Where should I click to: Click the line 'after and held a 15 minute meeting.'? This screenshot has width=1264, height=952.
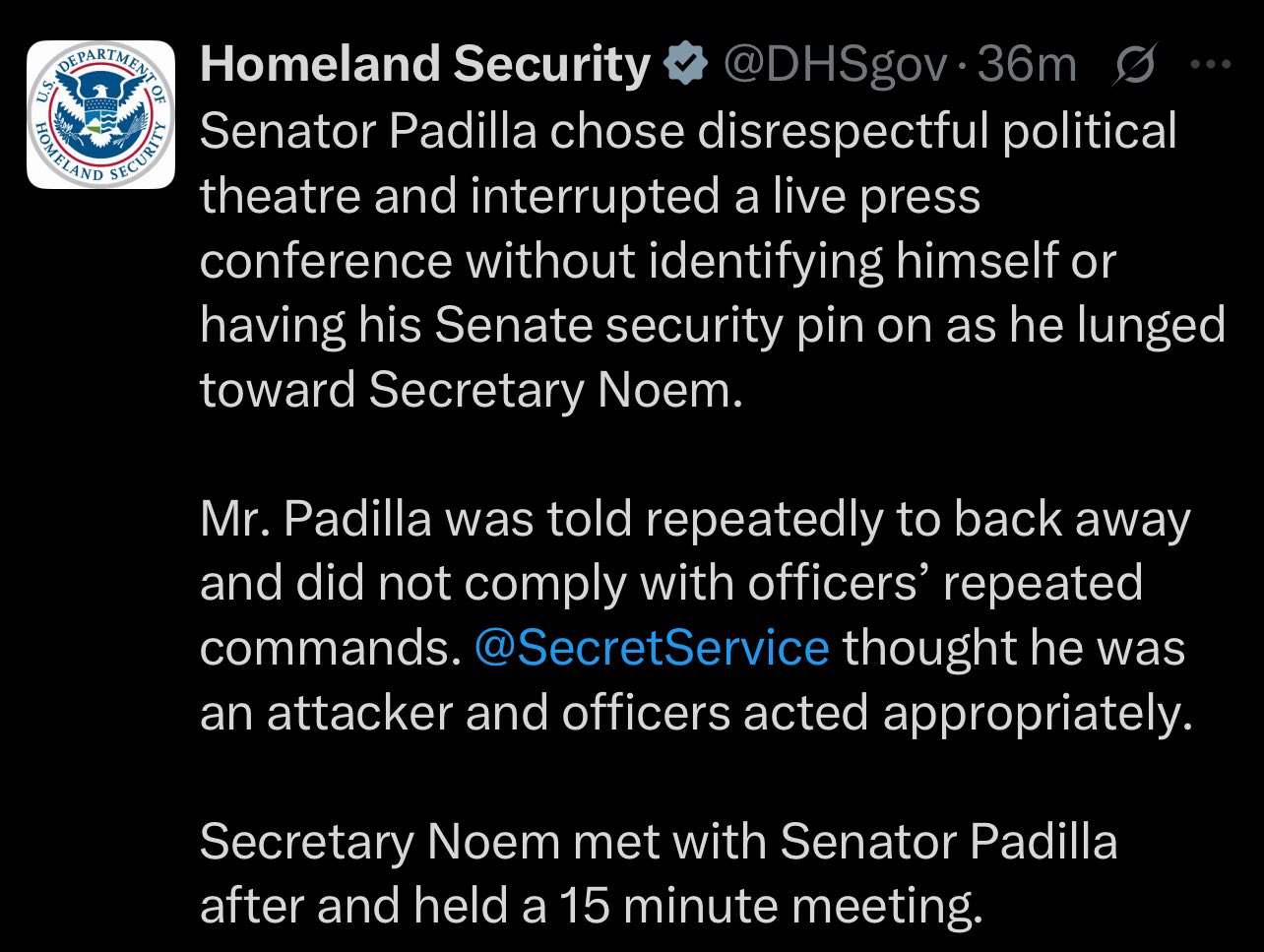(x=591, y=907)
